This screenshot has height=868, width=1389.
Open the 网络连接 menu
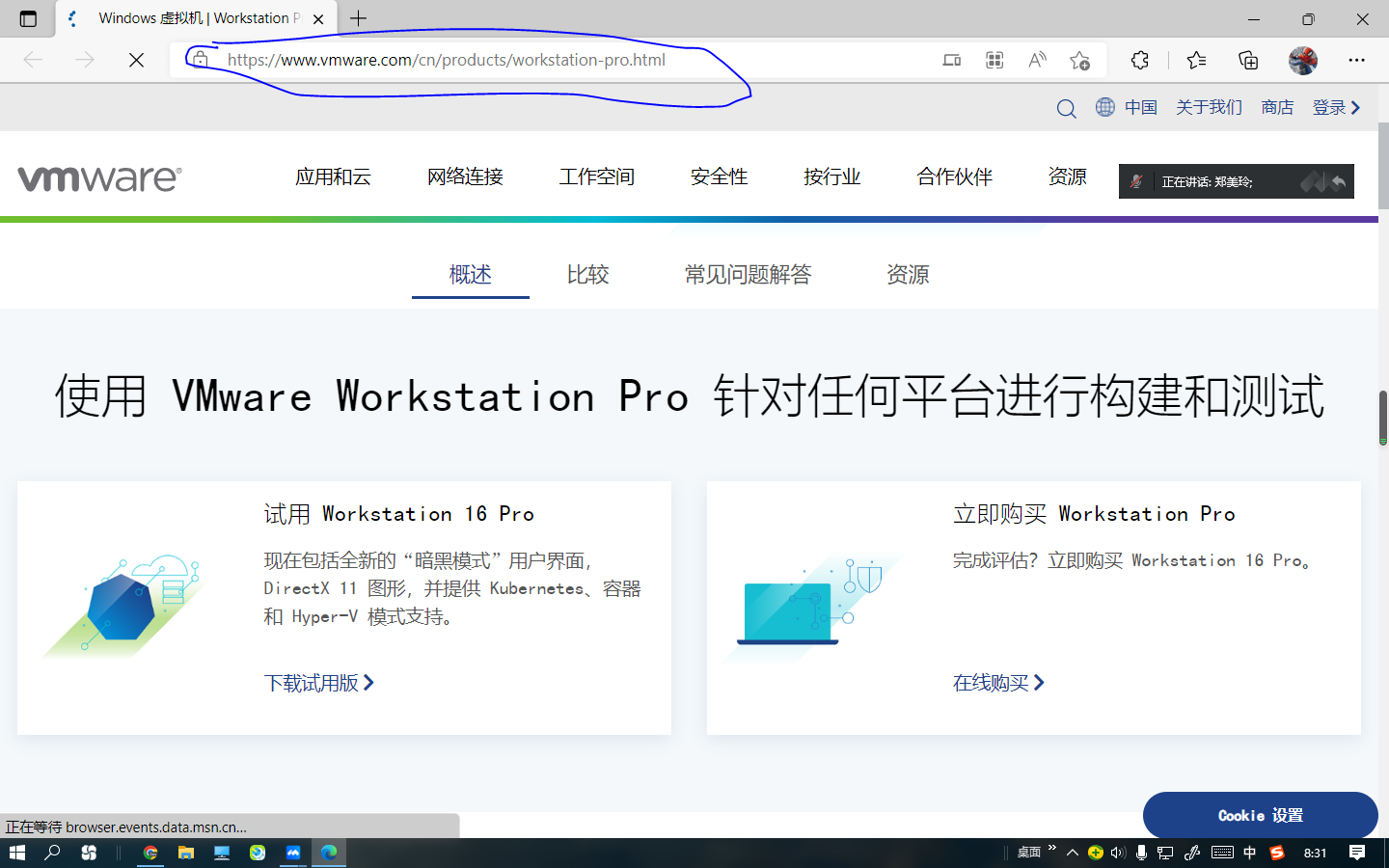point(465,176)
